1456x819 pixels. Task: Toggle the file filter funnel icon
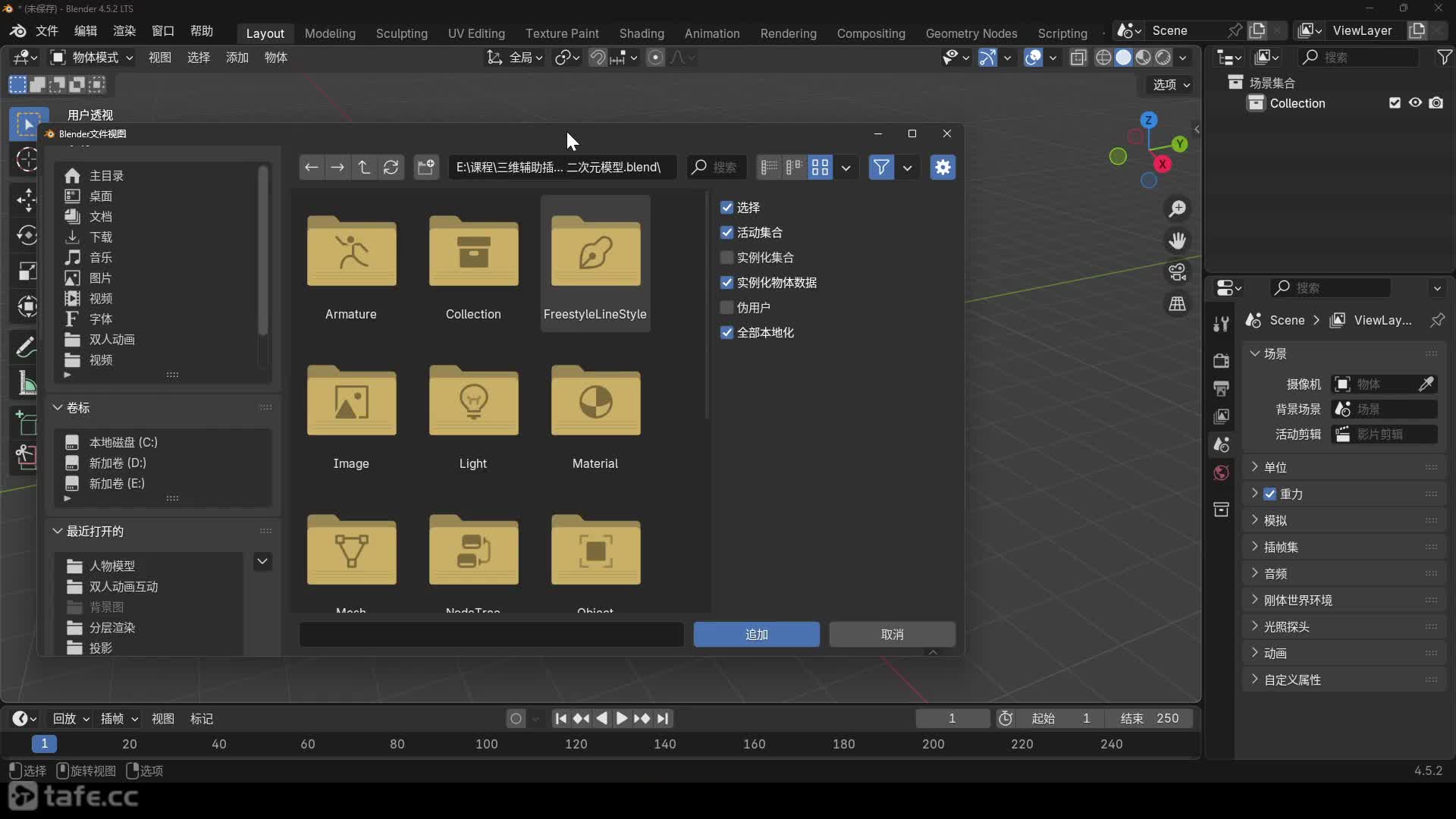881,168
